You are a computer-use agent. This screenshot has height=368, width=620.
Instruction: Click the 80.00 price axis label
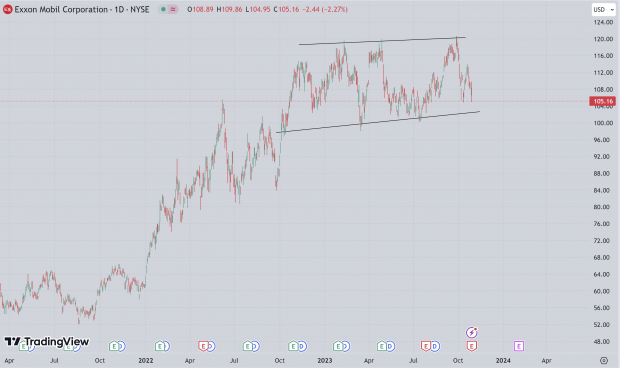(x=603, y=207)
